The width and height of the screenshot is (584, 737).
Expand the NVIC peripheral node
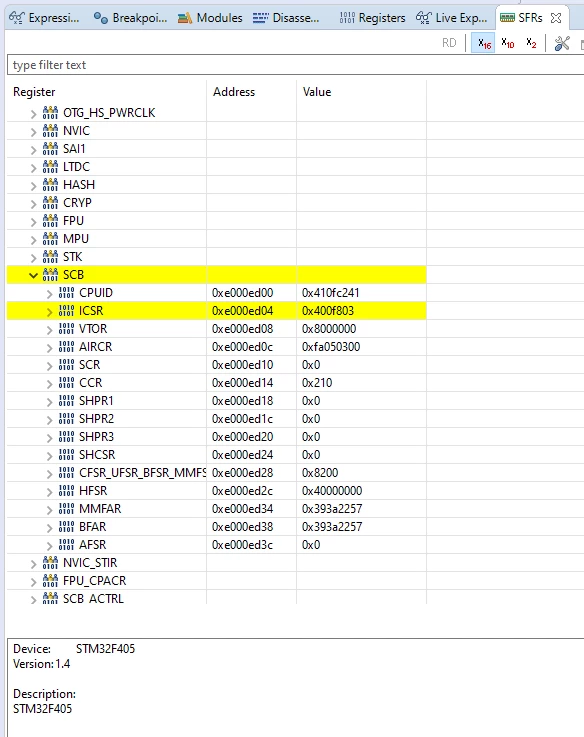[x=33, y=132]
